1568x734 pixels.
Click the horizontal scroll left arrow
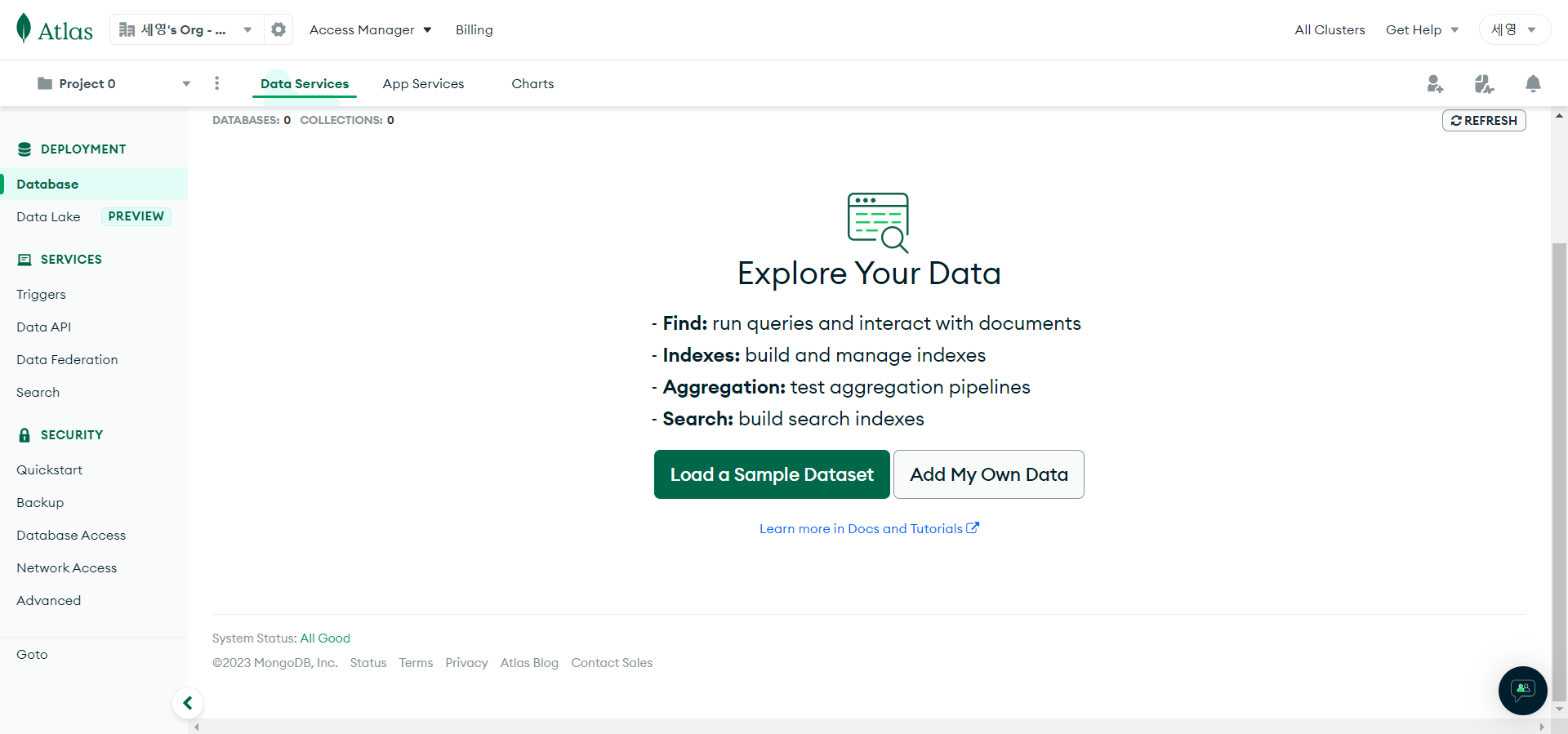pos(196,726)
